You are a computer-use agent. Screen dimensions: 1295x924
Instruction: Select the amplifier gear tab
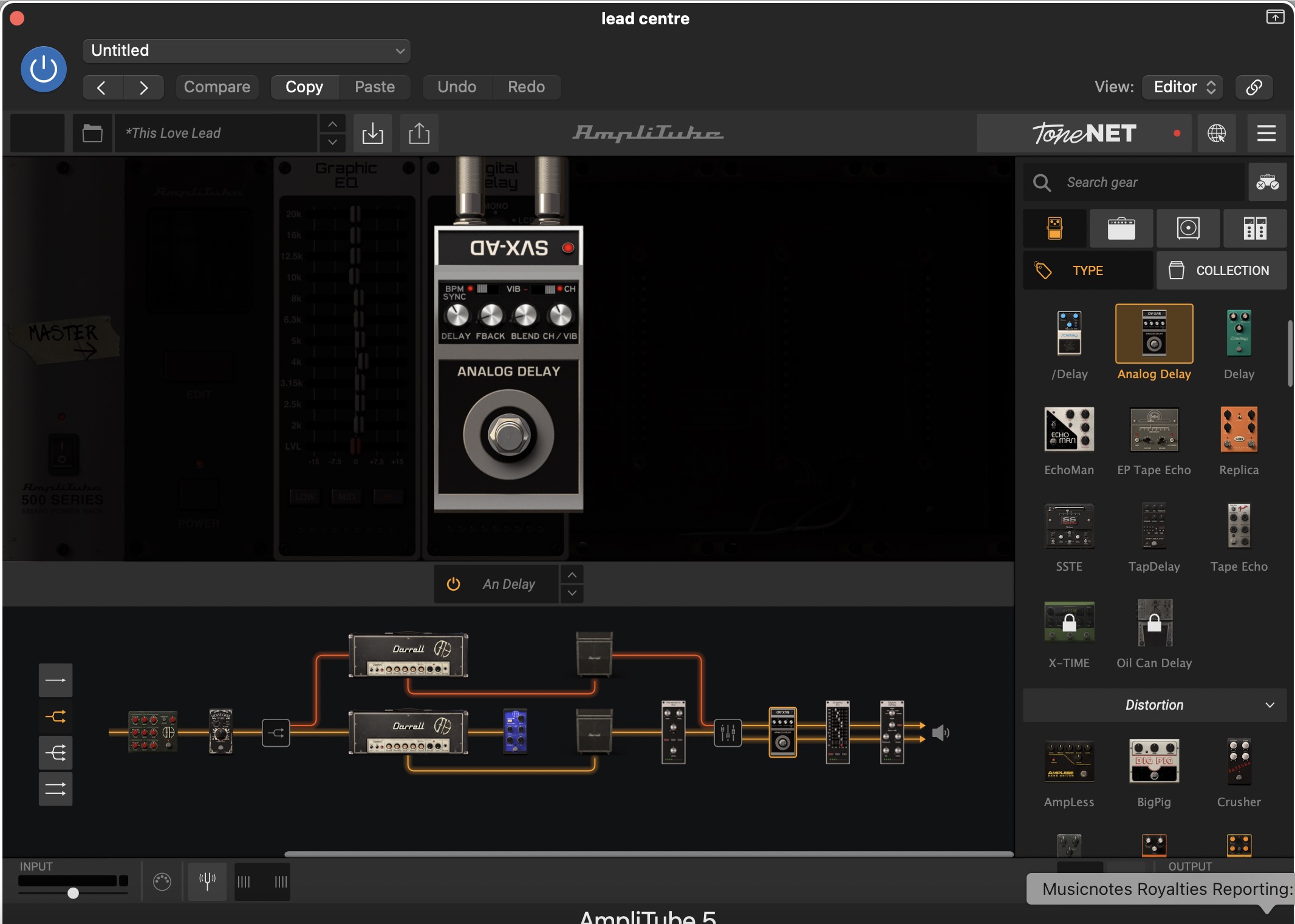coord(1121,228)
